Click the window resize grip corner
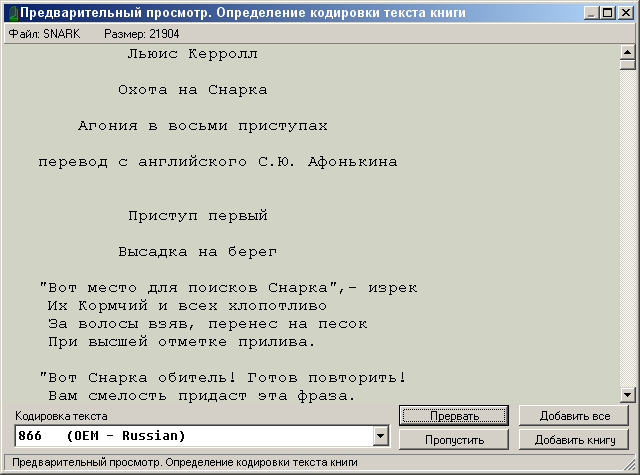Viewport: 640px width, 475px height. (630, 464)
